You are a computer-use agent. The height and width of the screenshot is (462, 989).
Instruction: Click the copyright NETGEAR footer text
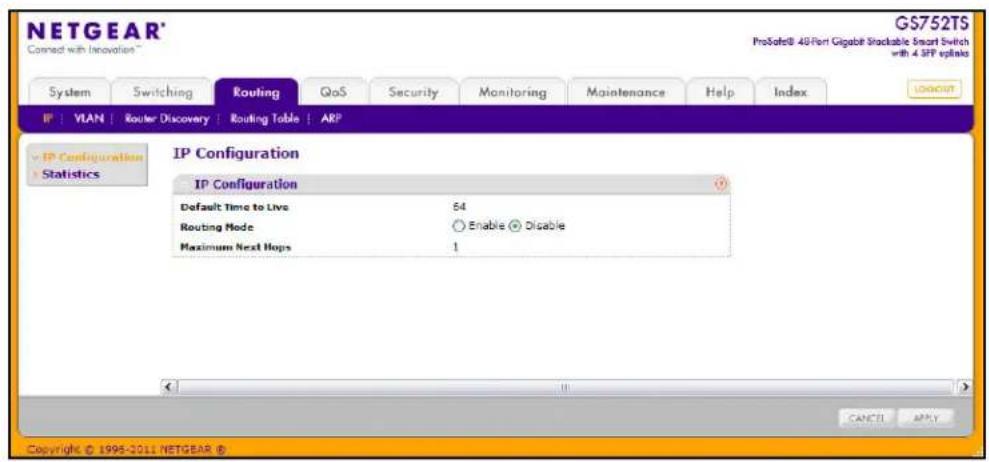tap(127, 449)
